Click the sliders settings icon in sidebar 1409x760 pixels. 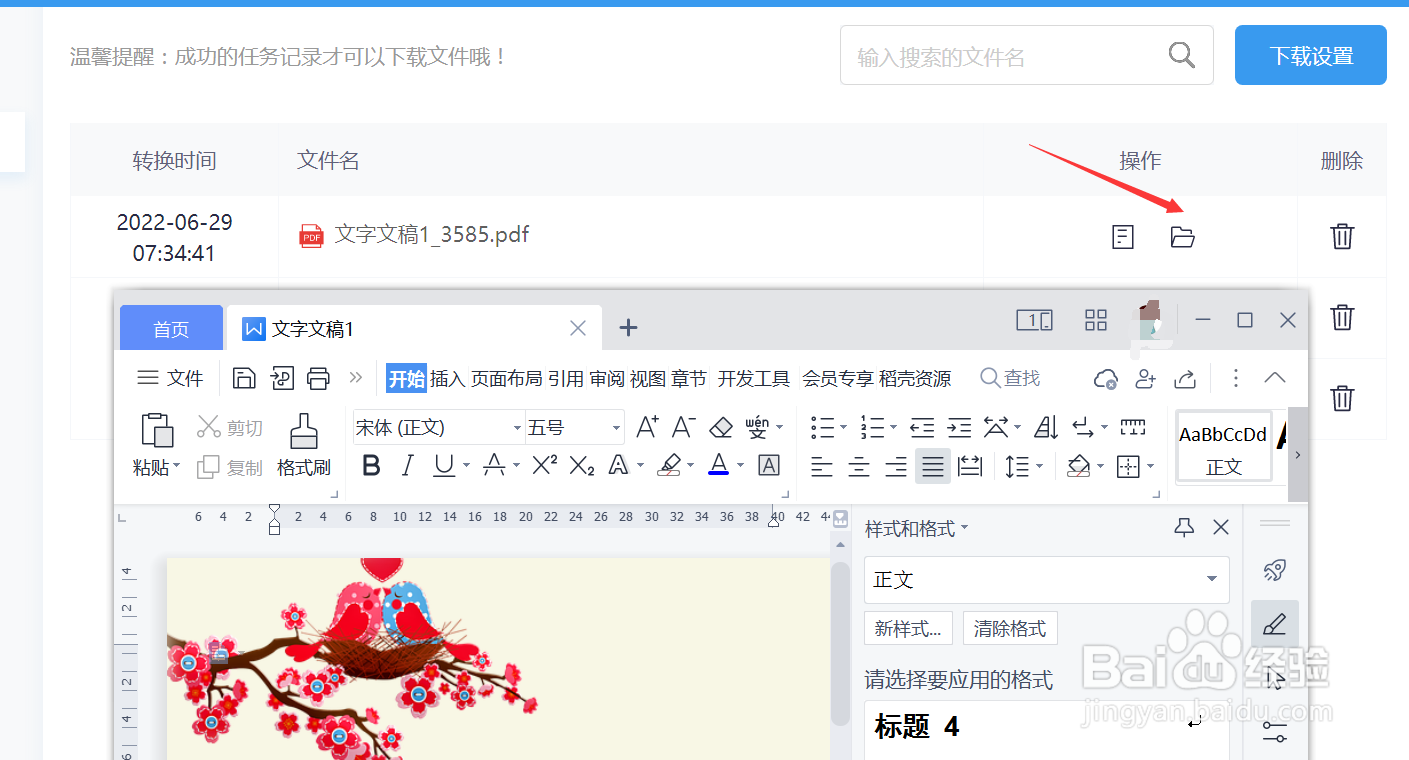[1275, 732]
